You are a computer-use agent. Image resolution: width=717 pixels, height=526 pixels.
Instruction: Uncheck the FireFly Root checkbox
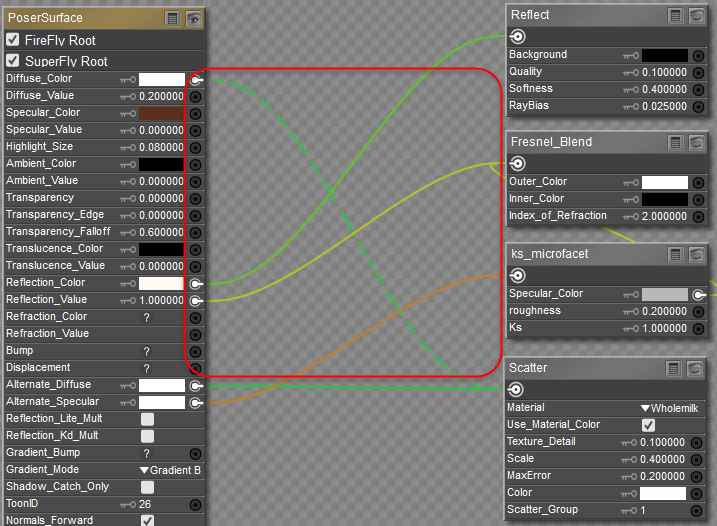point(13,40)
